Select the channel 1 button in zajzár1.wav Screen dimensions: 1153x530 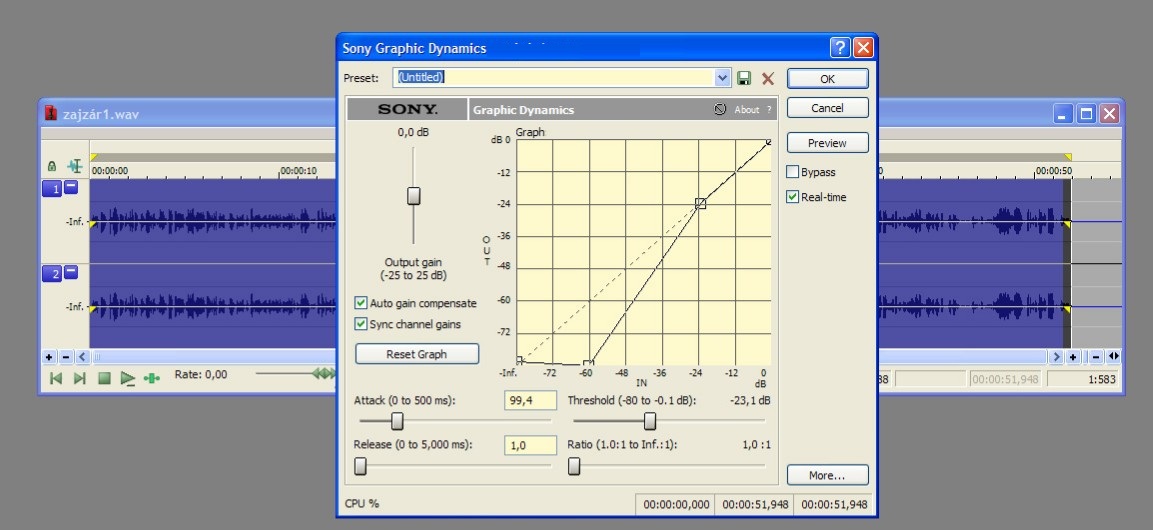(52, 189)
